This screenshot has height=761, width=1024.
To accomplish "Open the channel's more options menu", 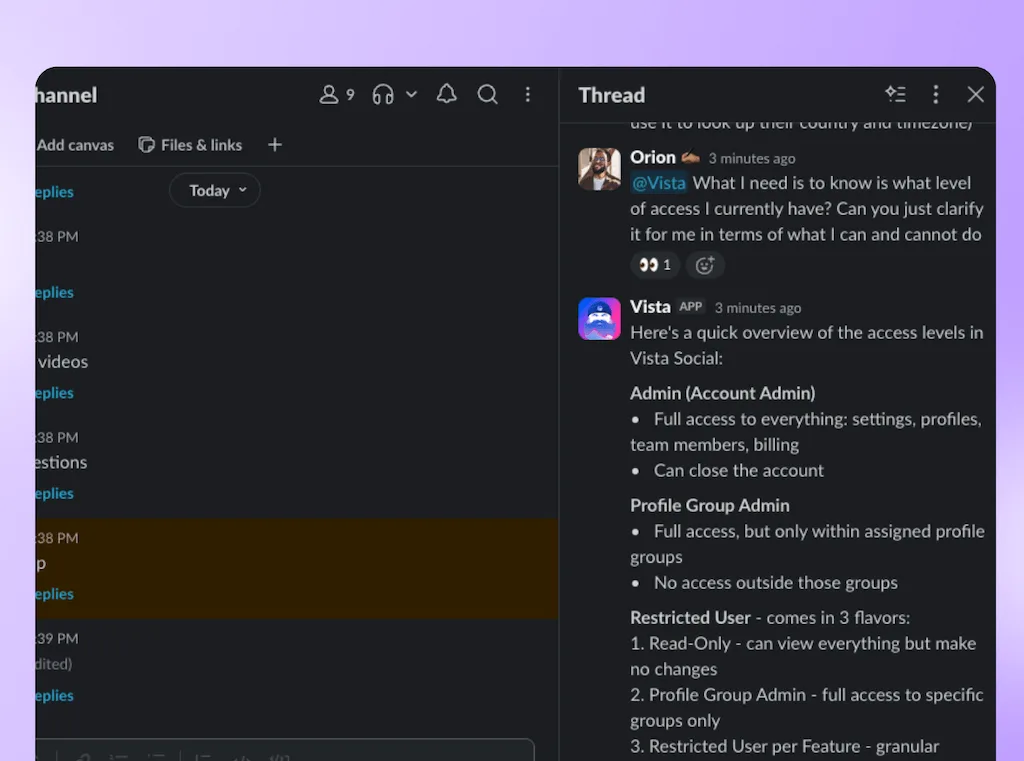I will [x=528, y=95].
